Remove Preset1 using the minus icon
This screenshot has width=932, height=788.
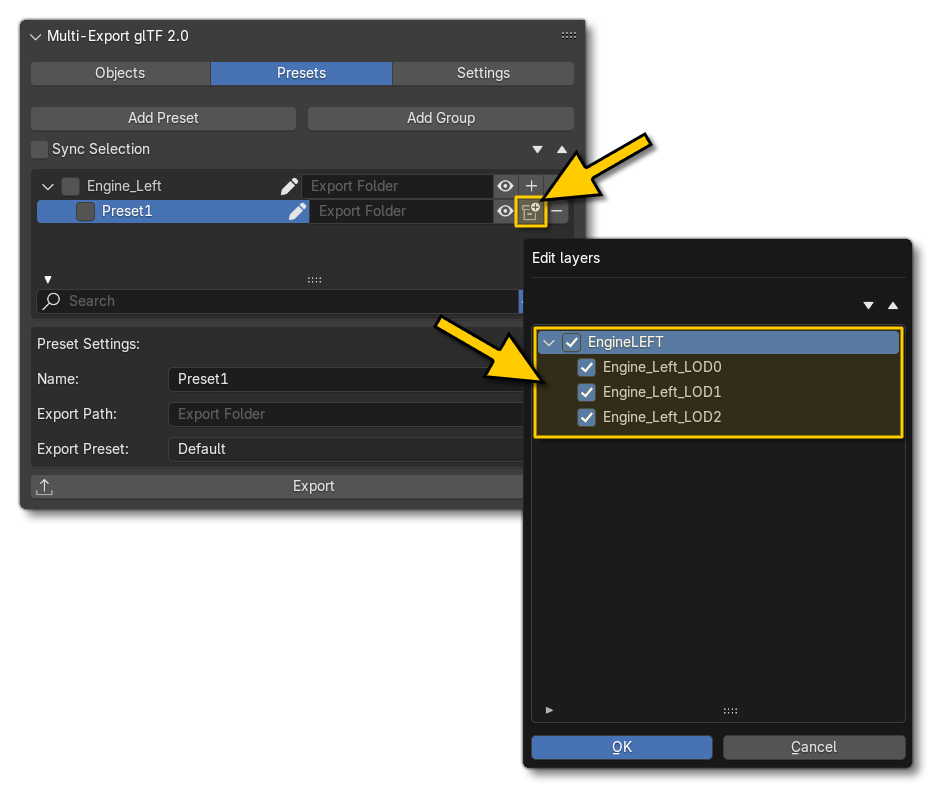pos(557,211)
